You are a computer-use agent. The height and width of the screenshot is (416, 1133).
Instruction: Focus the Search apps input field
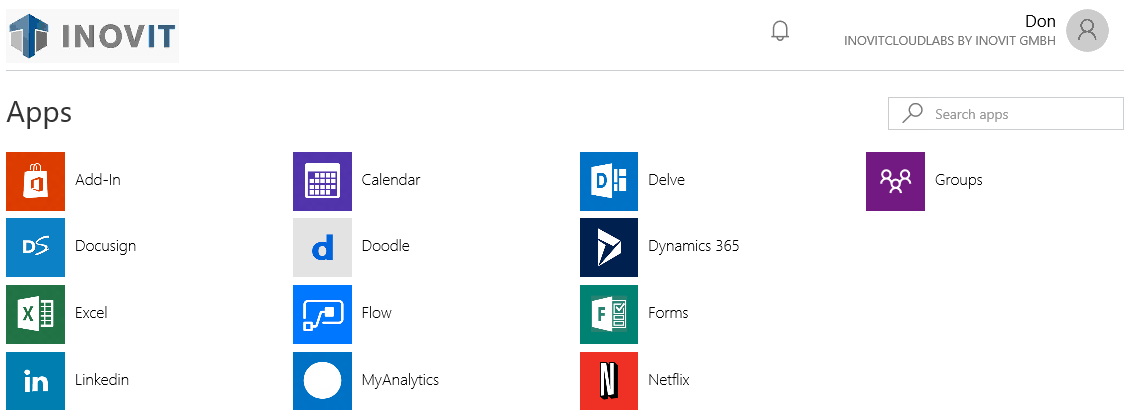[x=1006, y=114]
